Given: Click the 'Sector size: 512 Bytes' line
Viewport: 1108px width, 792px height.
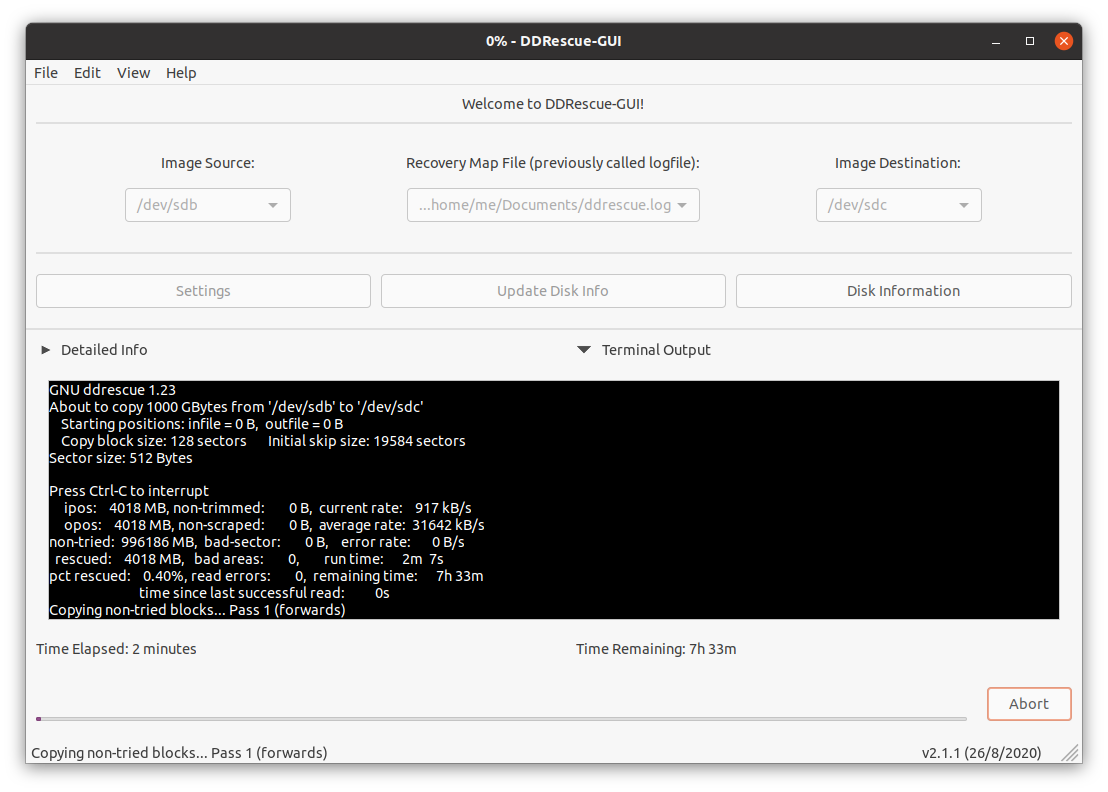Looking at the screenshot, I should 121,458.
